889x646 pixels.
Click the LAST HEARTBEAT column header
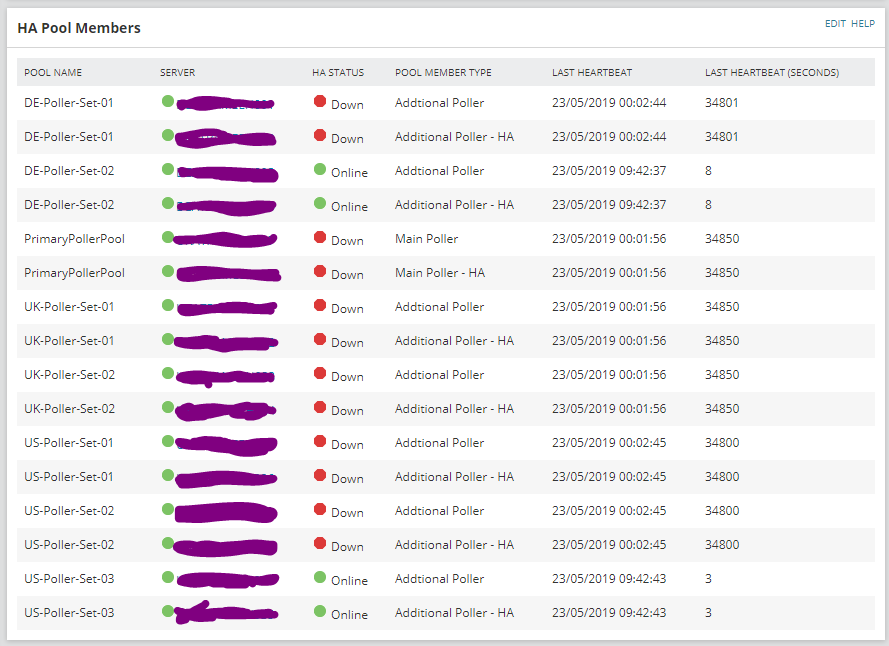[x=592, y=73]
